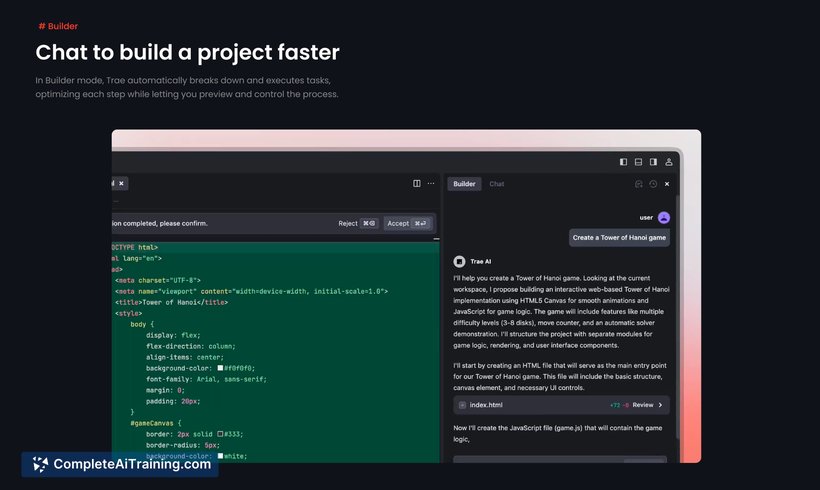The height and width of the screenshot is (490, 820).
Task: Toggle the bottom panel layout icon
Action: click(638, 162)
